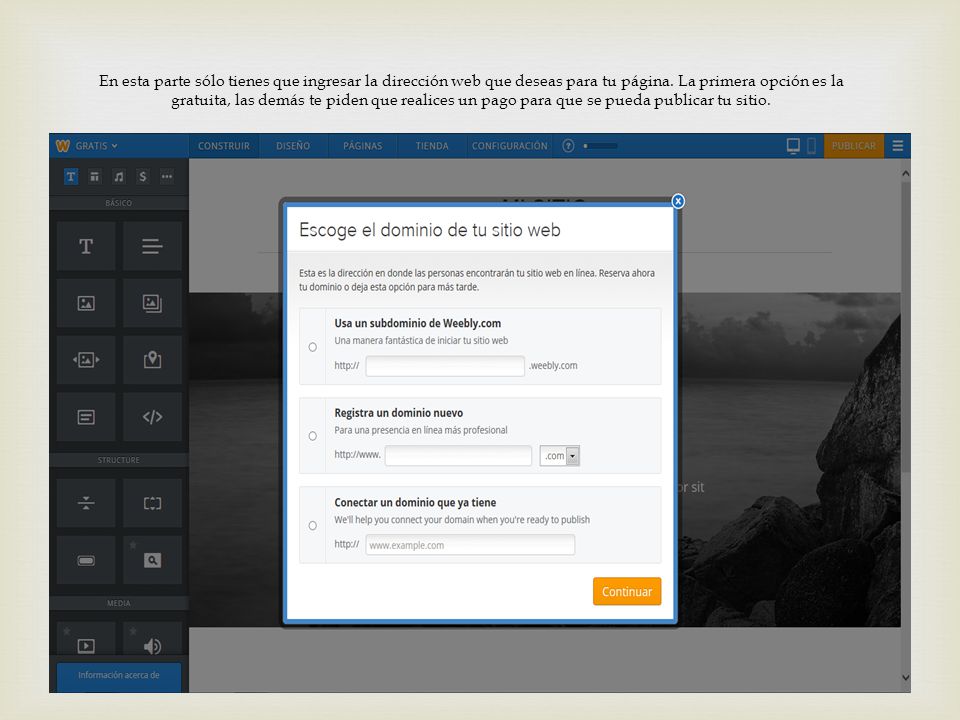Focus the weebly.com subdomain input field
Screen dimensions: 960x720
(445, 366)
